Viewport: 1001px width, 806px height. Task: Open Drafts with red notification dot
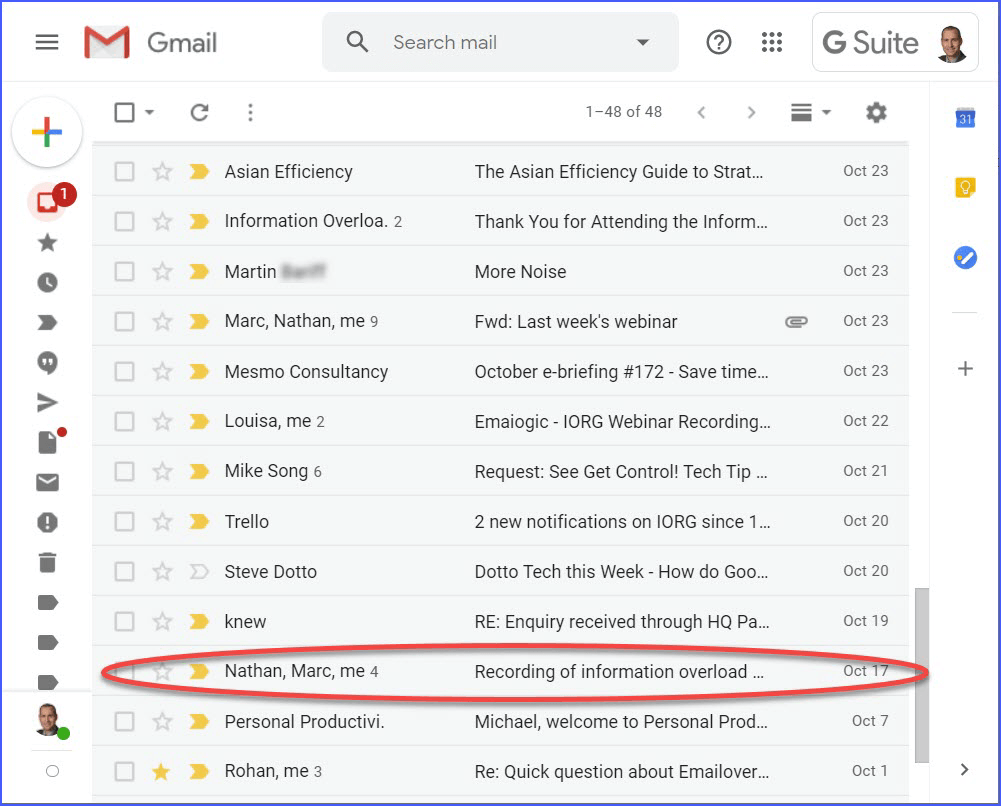(48, 442)
